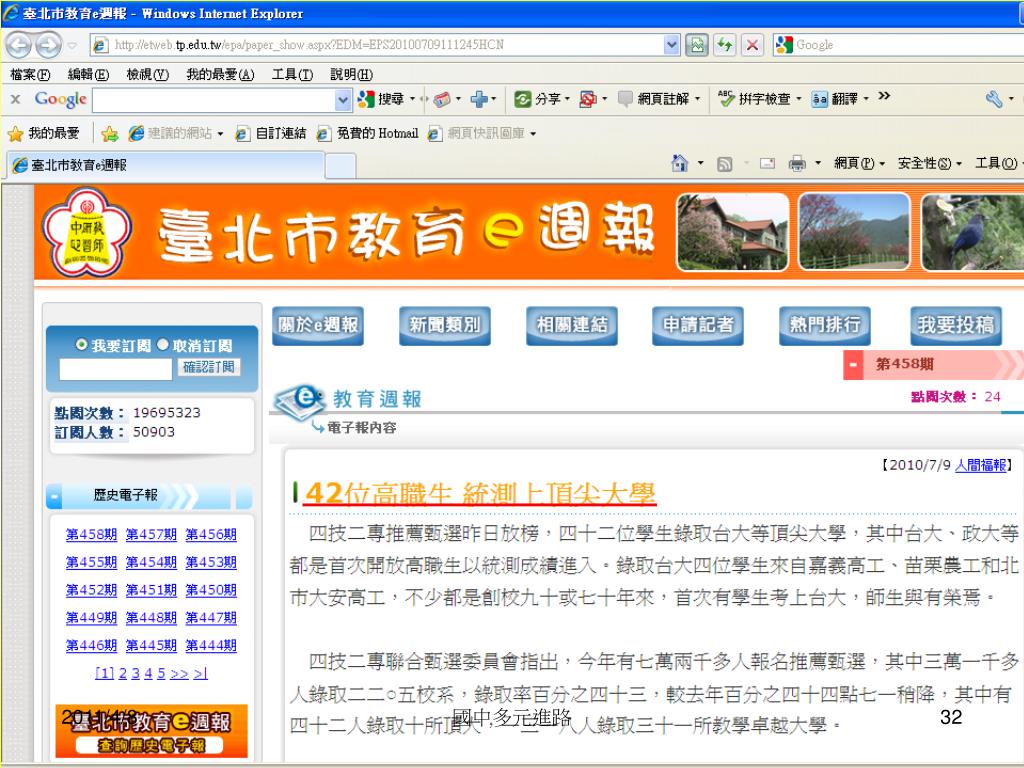Open the 申請記者 nav button

pyautogui.click(x=698, y=325)
